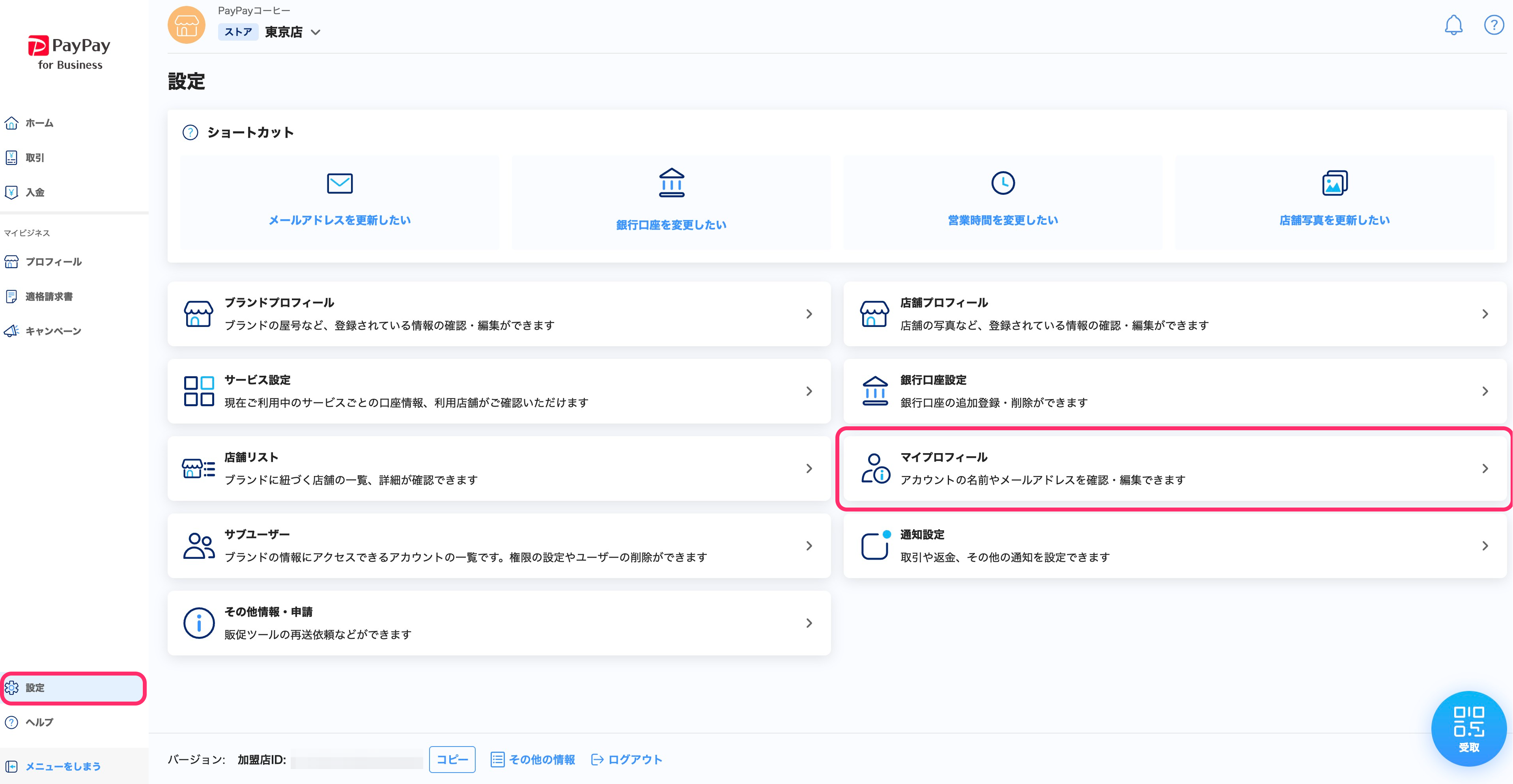
Task: Open ブランドプロフィール via its chevron arrow
Action: 809,314
